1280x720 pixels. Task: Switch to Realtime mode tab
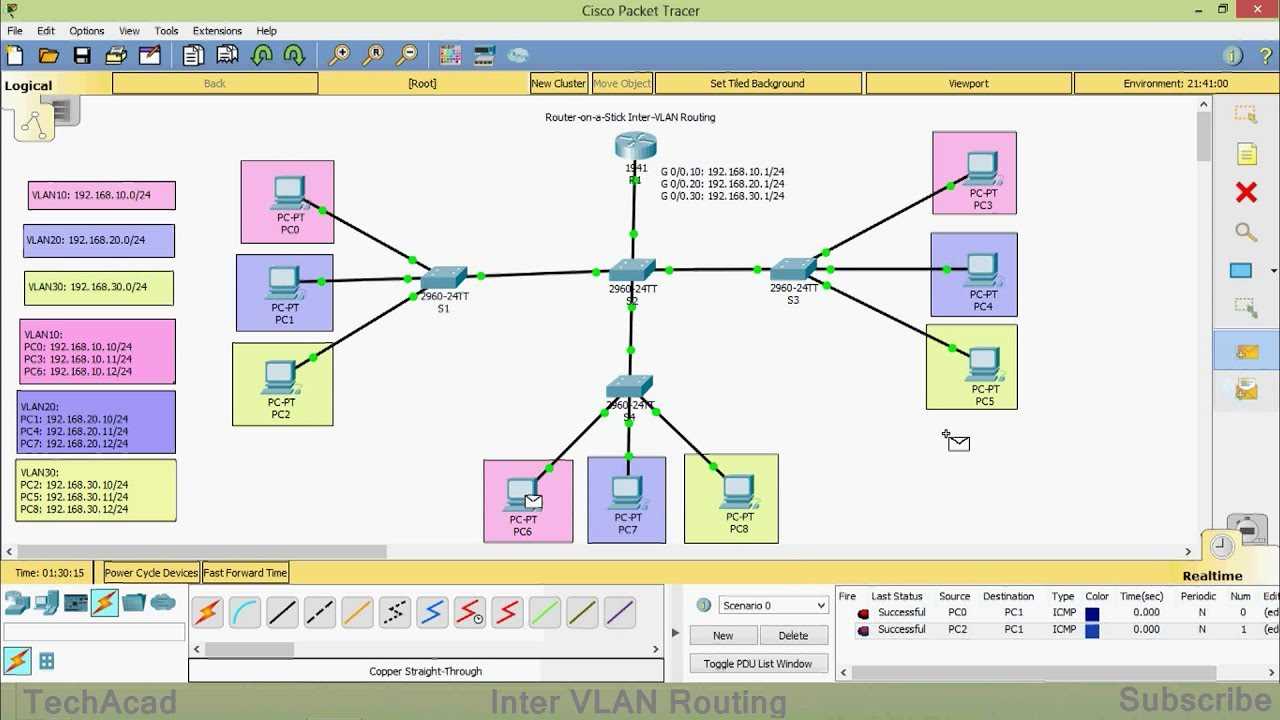pos(1212,576)
